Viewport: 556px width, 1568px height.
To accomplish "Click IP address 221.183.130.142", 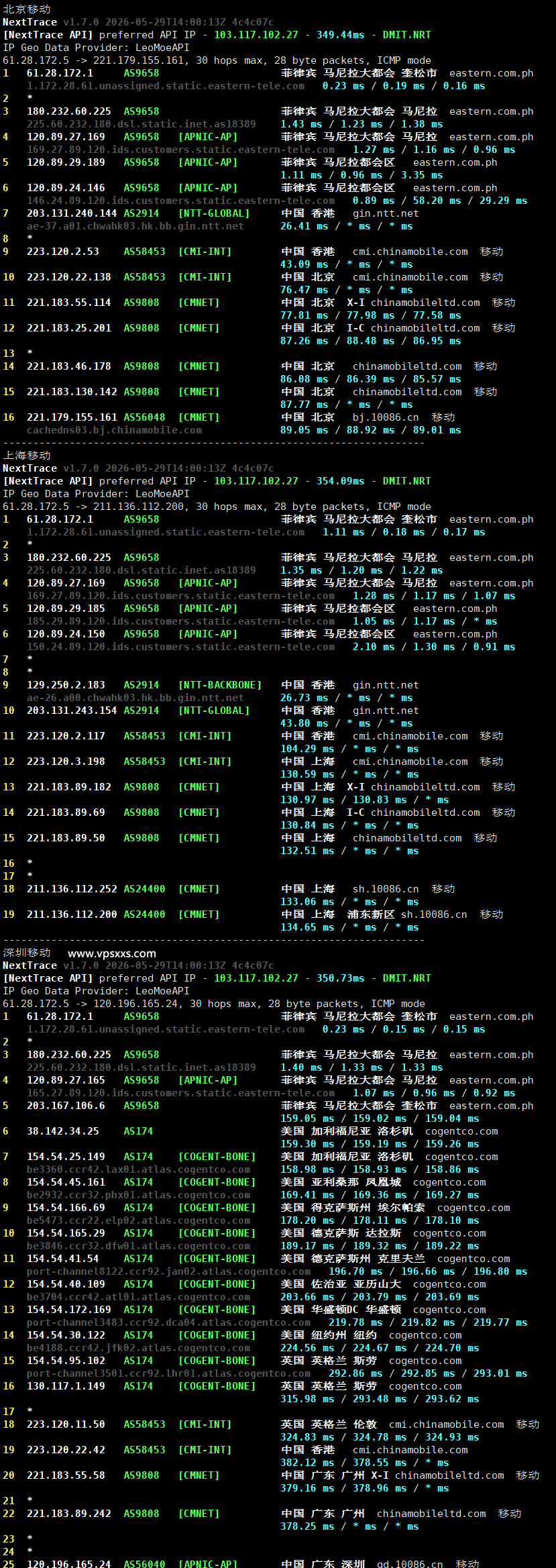I will point(72,392).
